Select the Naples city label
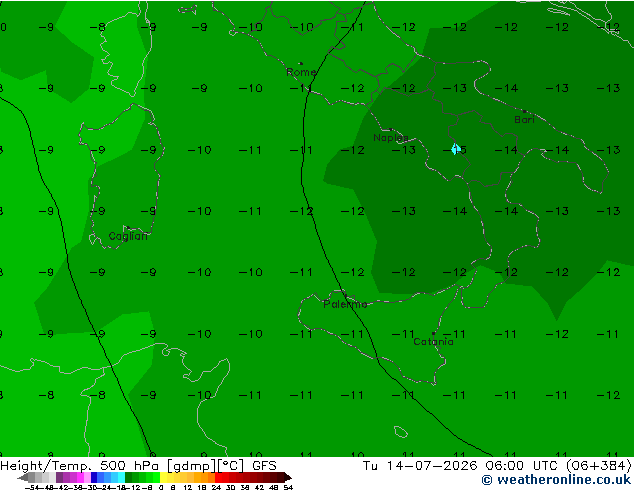This screenshot has width=634, height=490. click(391, 138)
